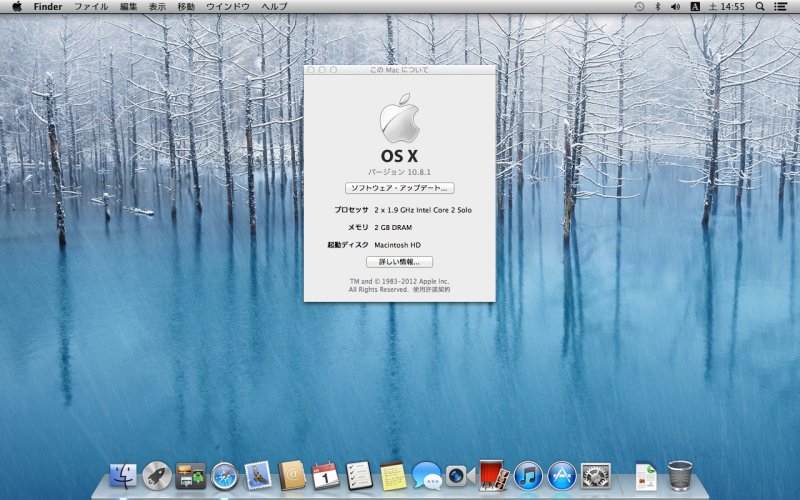Open Reminders checklist icon
The image size is (800, 500).
point(359,476)
